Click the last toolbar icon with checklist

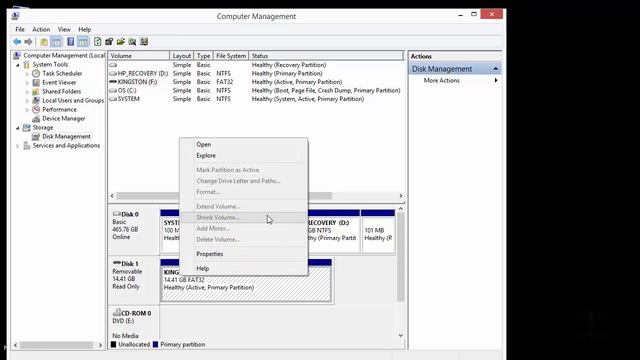tap(144, 42)
